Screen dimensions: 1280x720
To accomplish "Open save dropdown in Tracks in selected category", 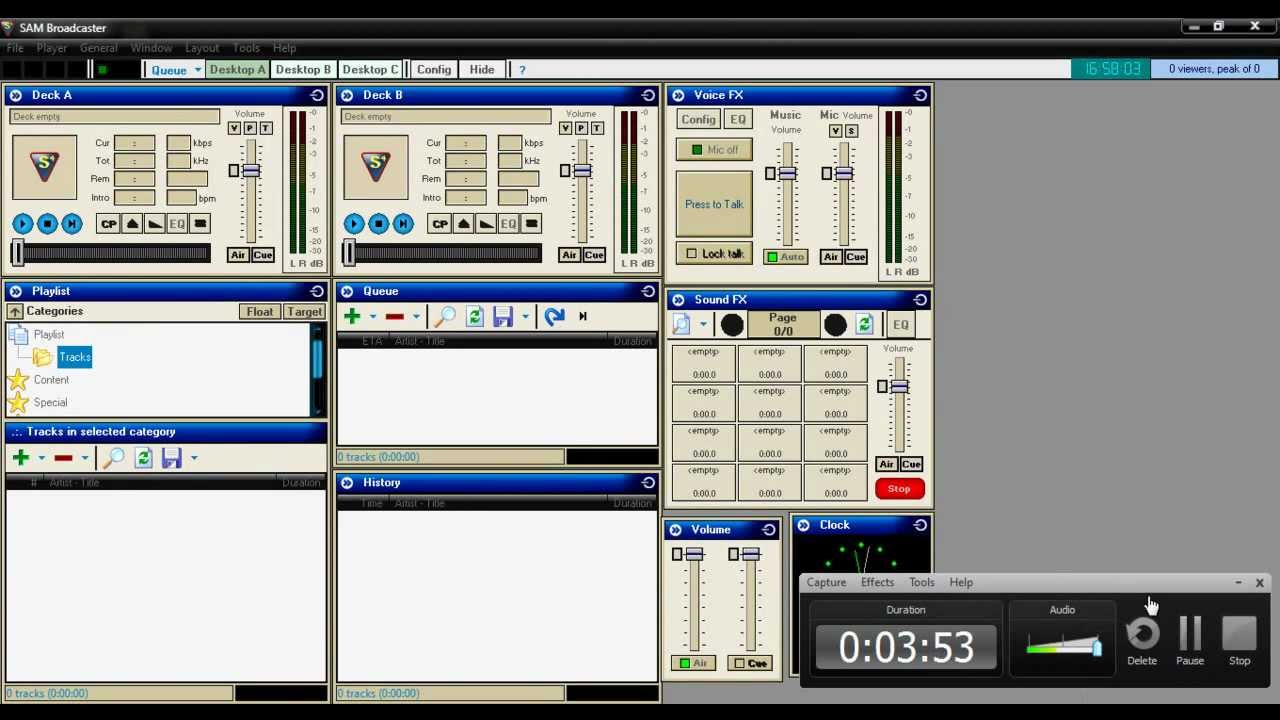I will coord(193,459).
